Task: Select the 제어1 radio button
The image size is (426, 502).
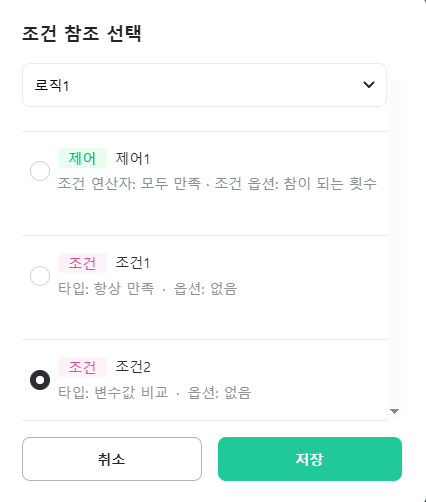Action: [x=40, y=171]
